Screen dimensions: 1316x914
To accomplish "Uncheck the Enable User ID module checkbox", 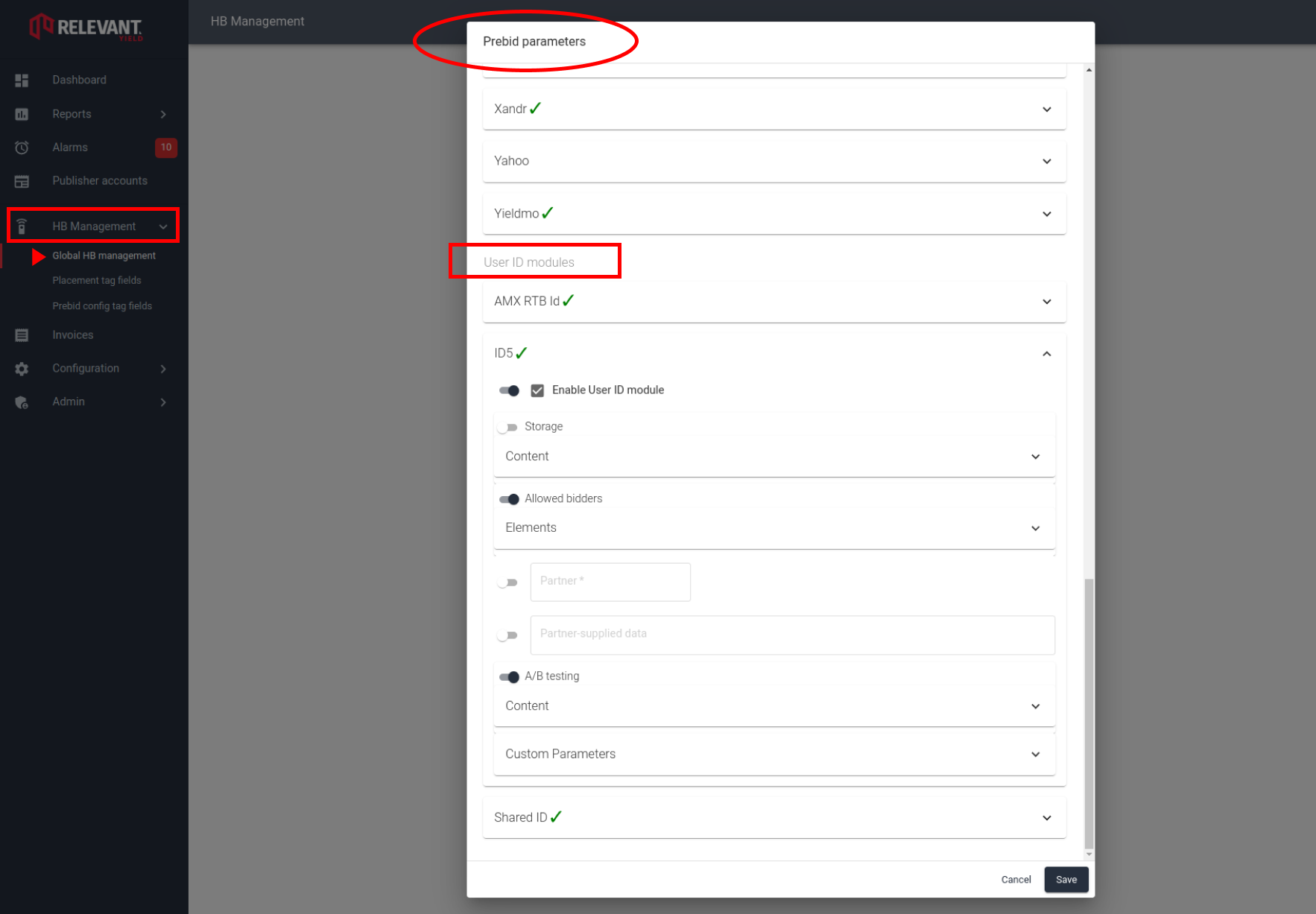I will click(537, 390).
